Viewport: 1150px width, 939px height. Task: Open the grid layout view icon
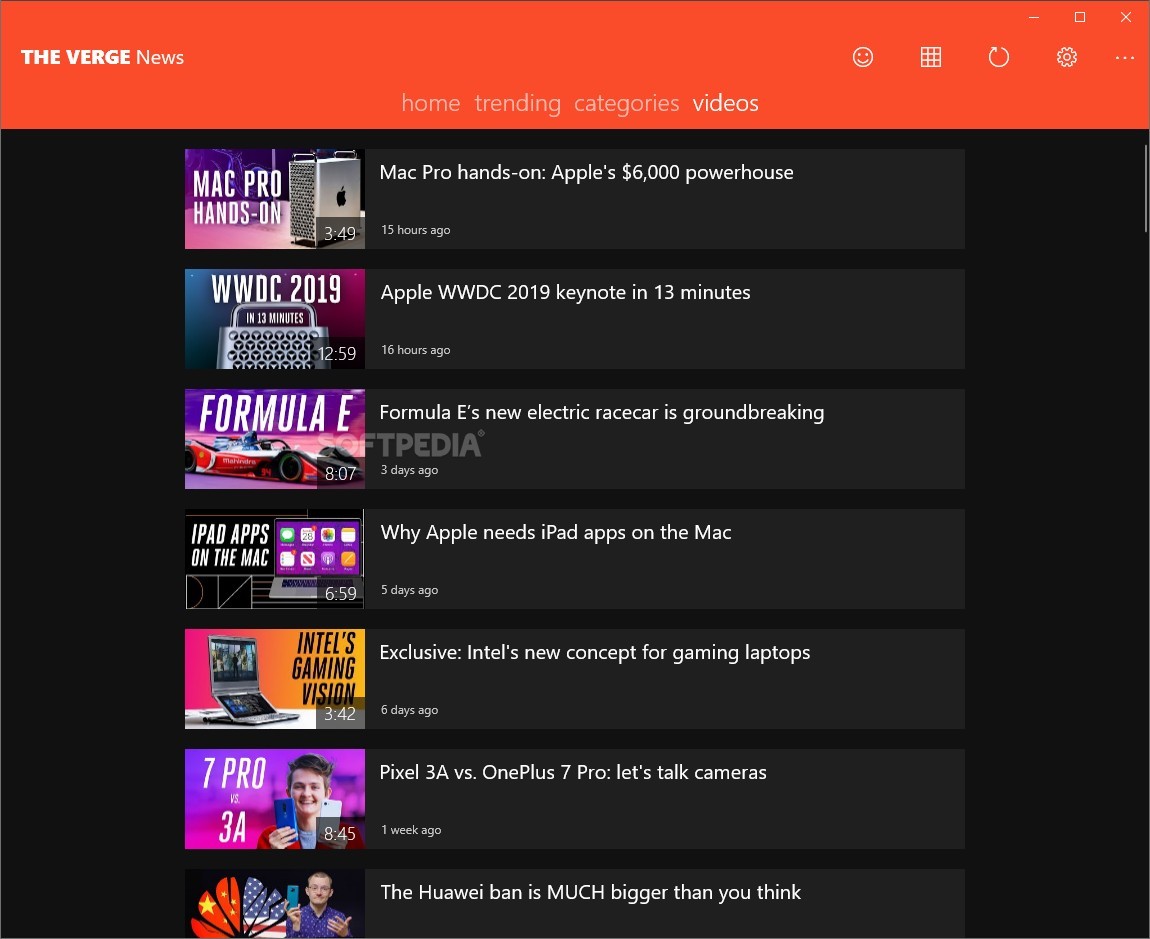tap(931, 57)
